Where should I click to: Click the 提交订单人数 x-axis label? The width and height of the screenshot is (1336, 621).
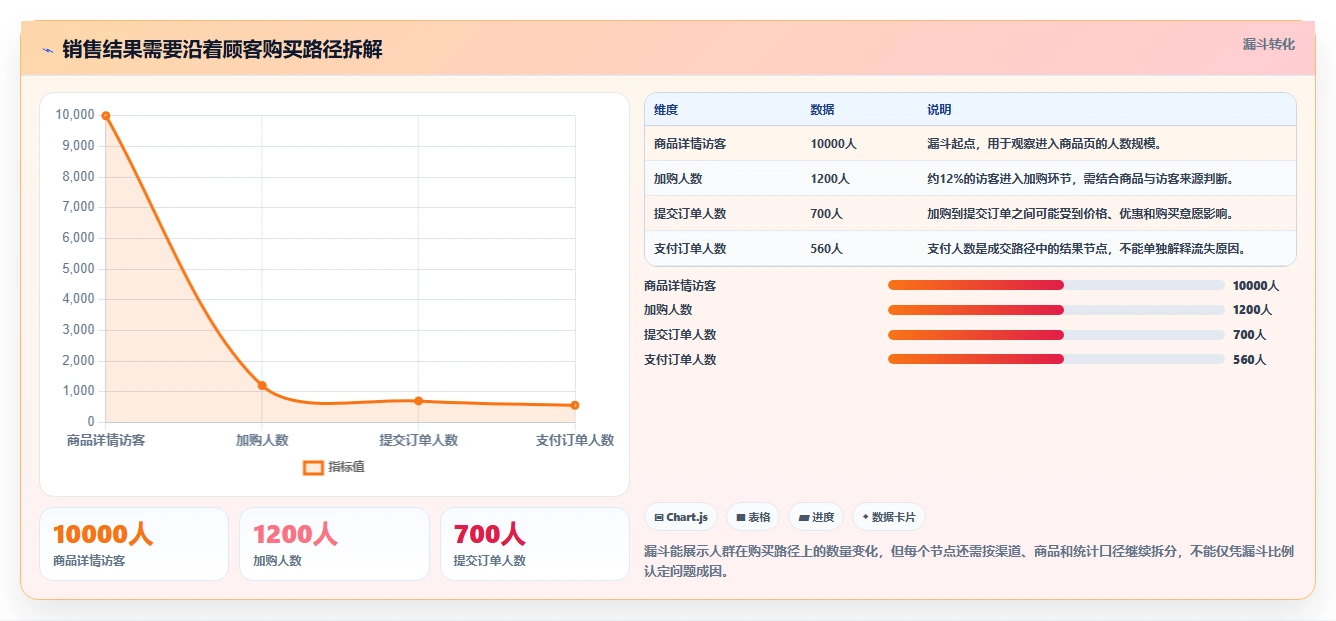tap(418, 440)
